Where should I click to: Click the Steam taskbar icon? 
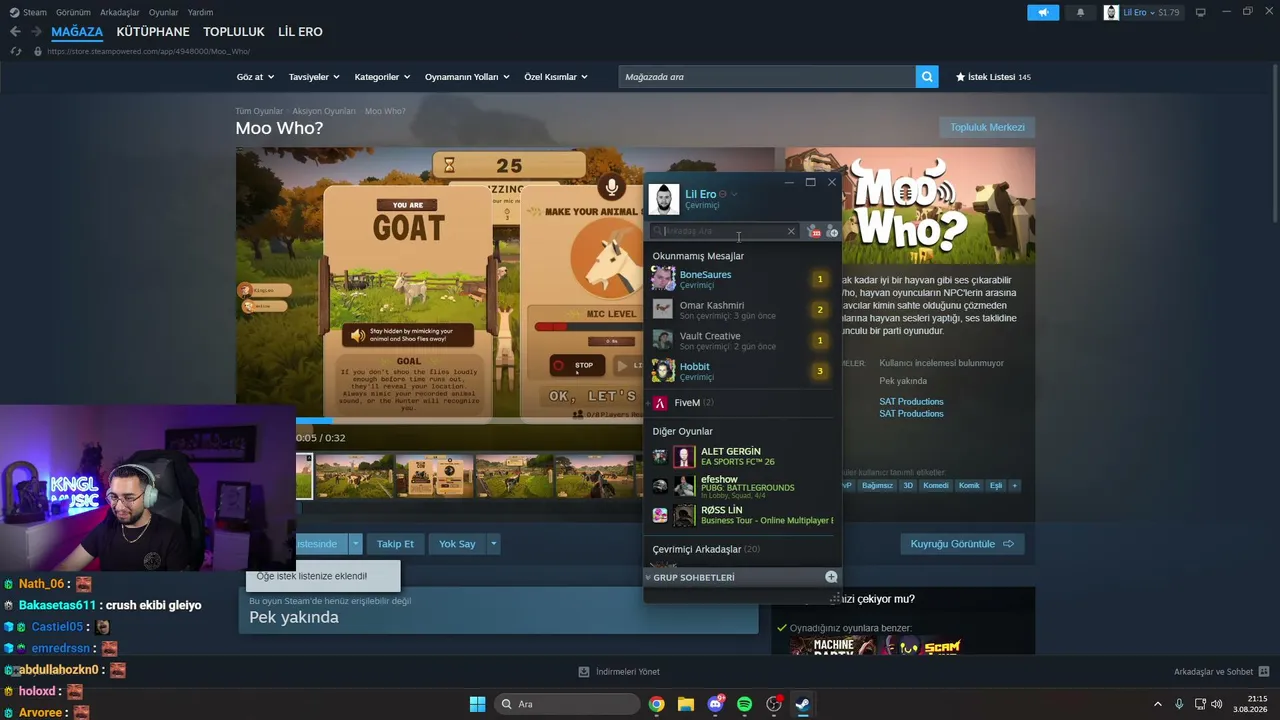click(x=802, y=704)
